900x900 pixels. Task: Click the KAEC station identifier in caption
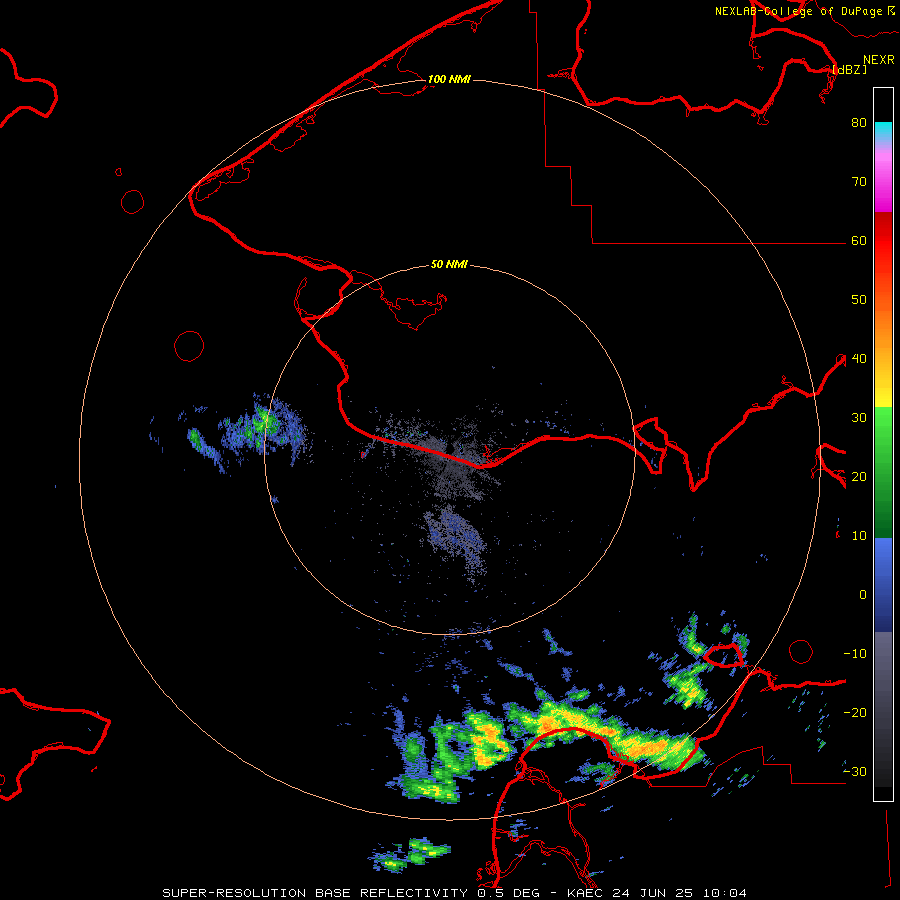587,893
